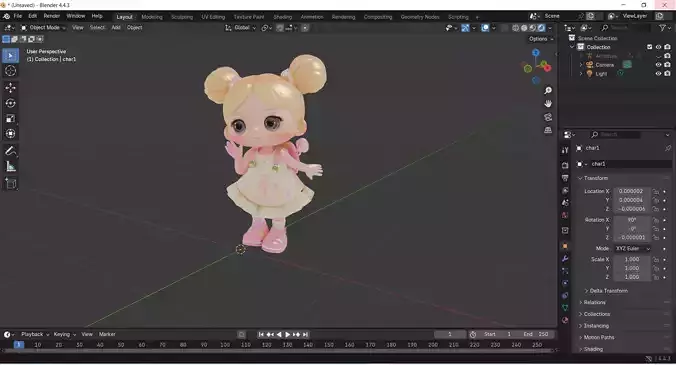Switch to the Animation workspace tab
676x365 pixels.
point(312,17)
